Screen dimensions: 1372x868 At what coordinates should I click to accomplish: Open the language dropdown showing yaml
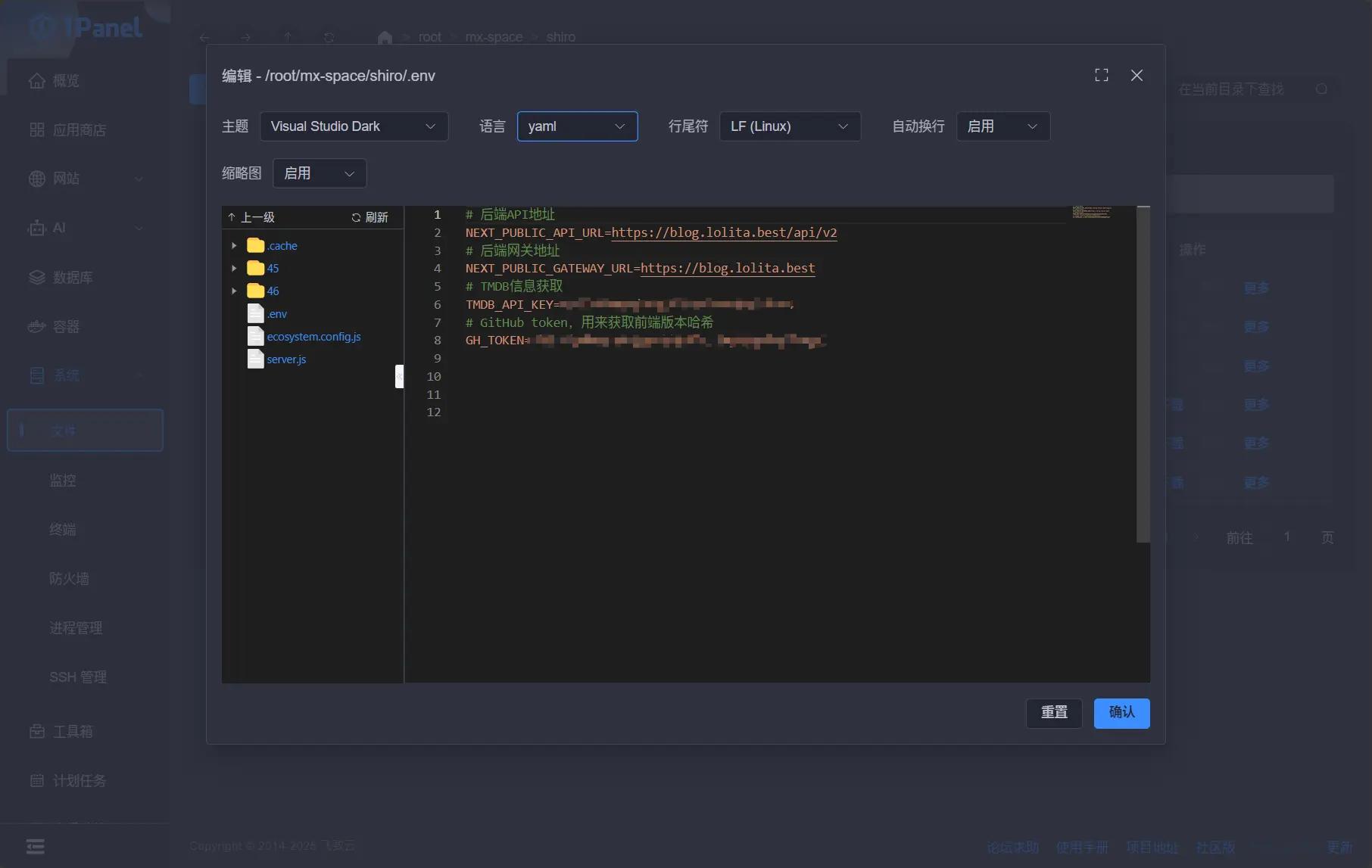click(x=577, y=126)
